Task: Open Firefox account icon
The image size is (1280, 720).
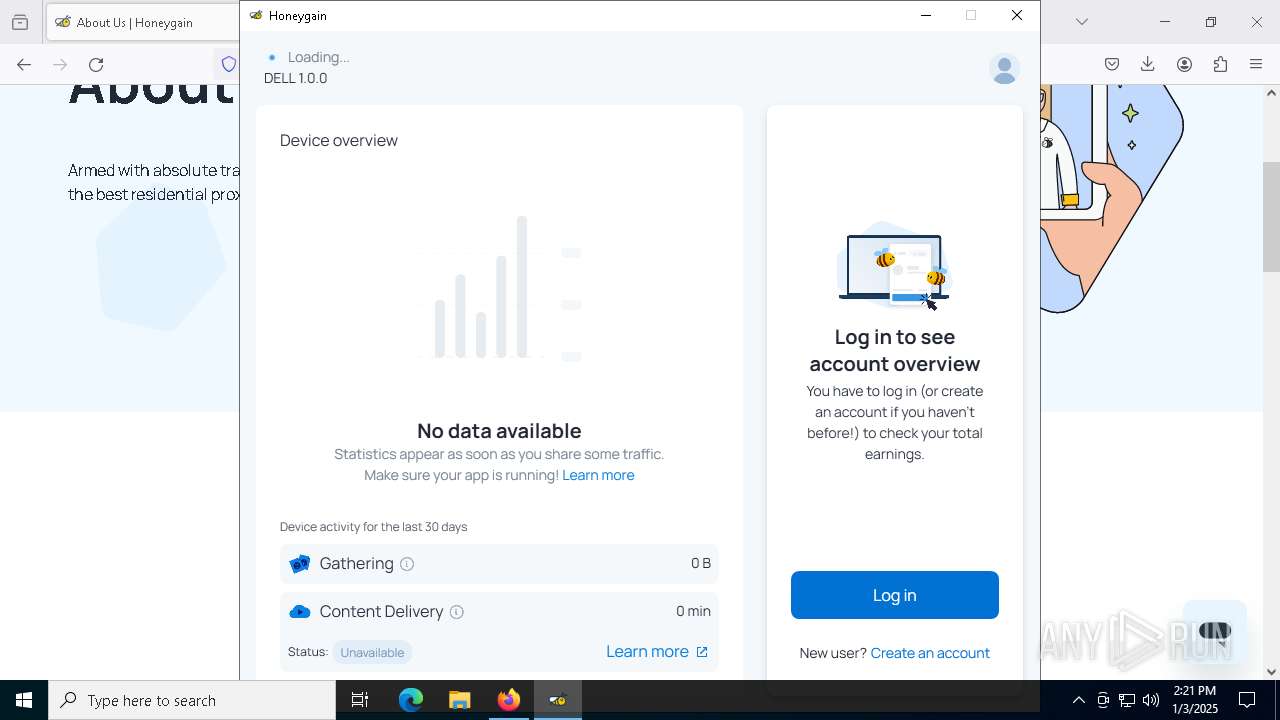Action: (x=1184, y=64)
